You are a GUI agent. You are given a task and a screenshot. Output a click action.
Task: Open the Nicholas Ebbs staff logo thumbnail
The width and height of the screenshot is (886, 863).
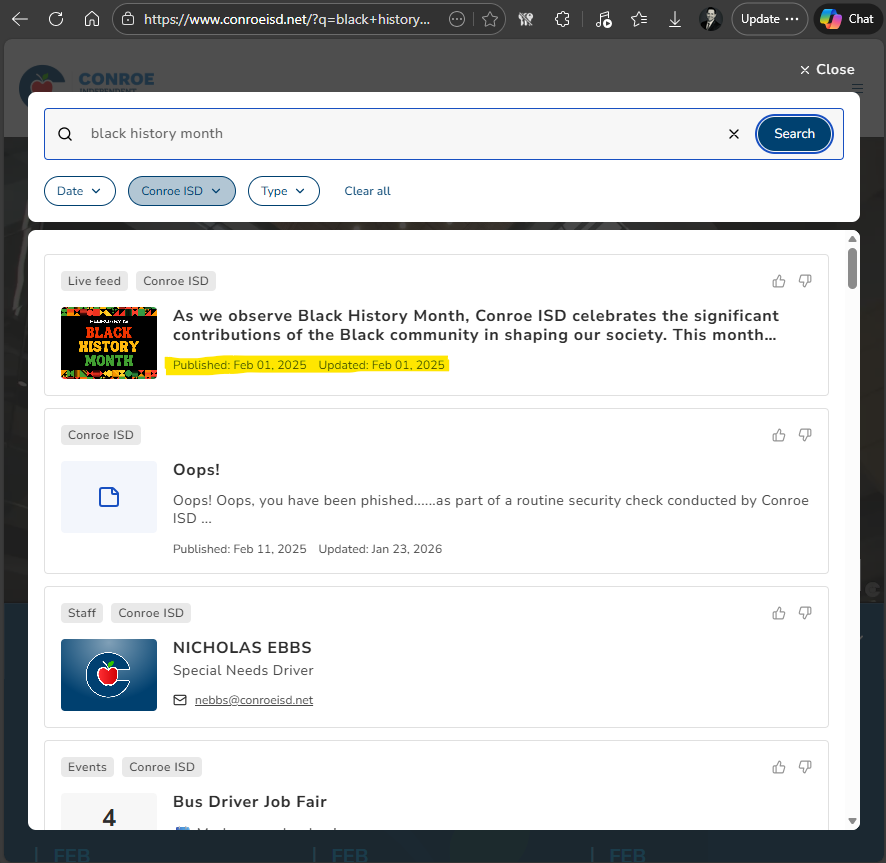pyautogui.click(x=109, y=675)
